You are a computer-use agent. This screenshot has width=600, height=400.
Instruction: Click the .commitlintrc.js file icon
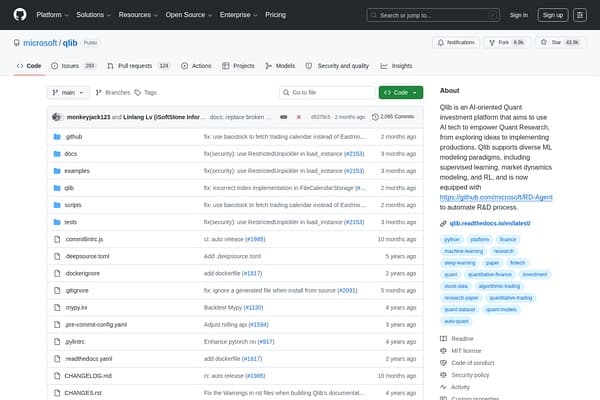pyautogui.click(x=57, y=239)
